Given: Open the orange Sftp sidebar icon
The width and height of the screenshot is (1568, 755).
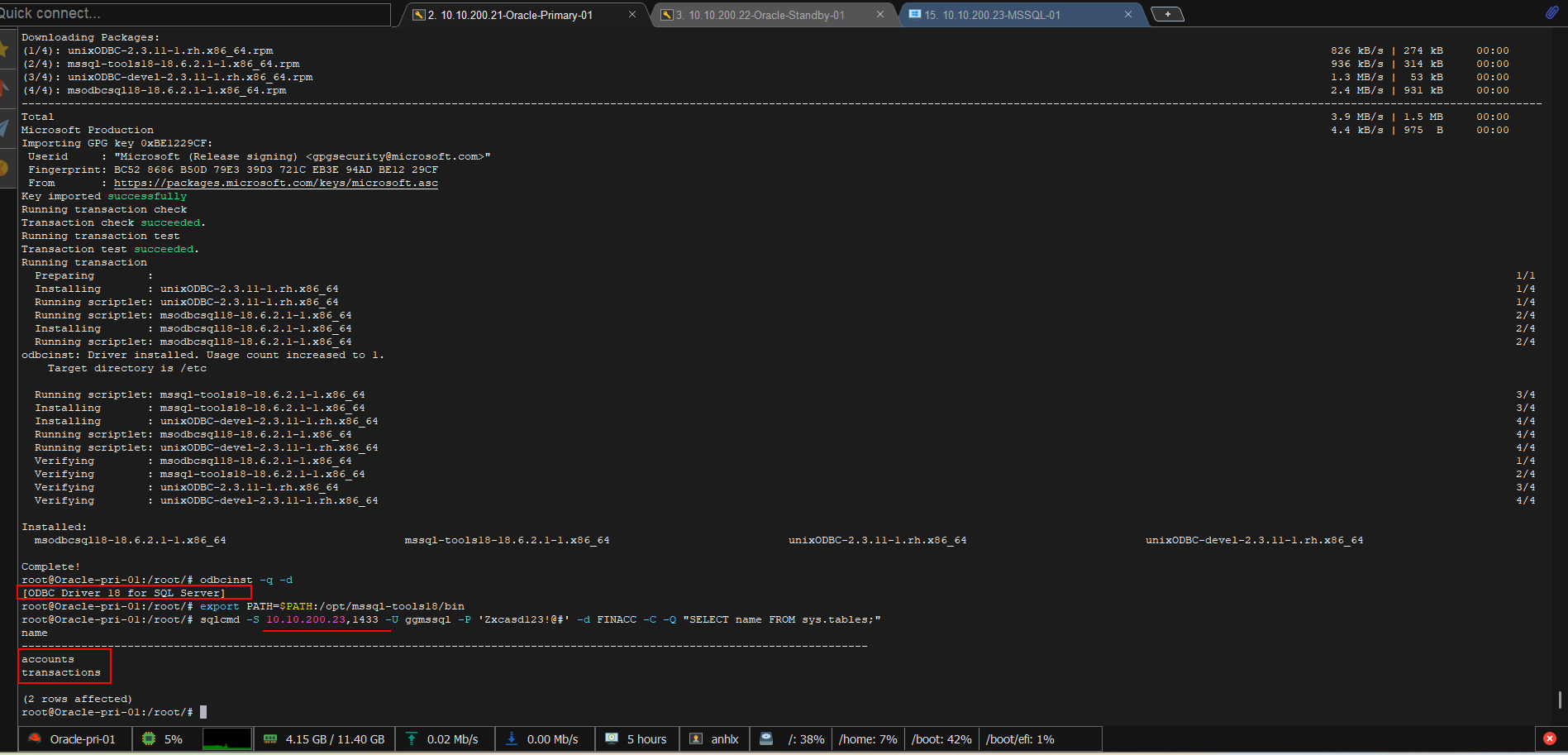Looking at the screenshot, I should (x=5, y=168).
